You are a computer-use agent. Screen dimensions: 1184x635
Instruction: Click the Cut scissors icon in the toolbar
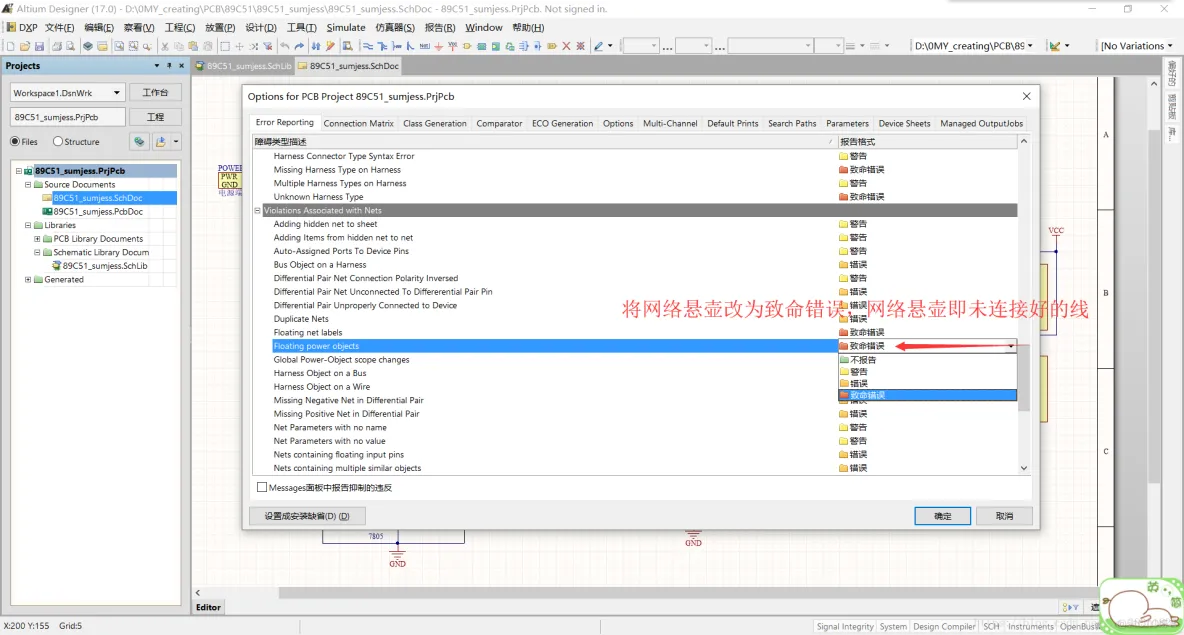[165, 46]
